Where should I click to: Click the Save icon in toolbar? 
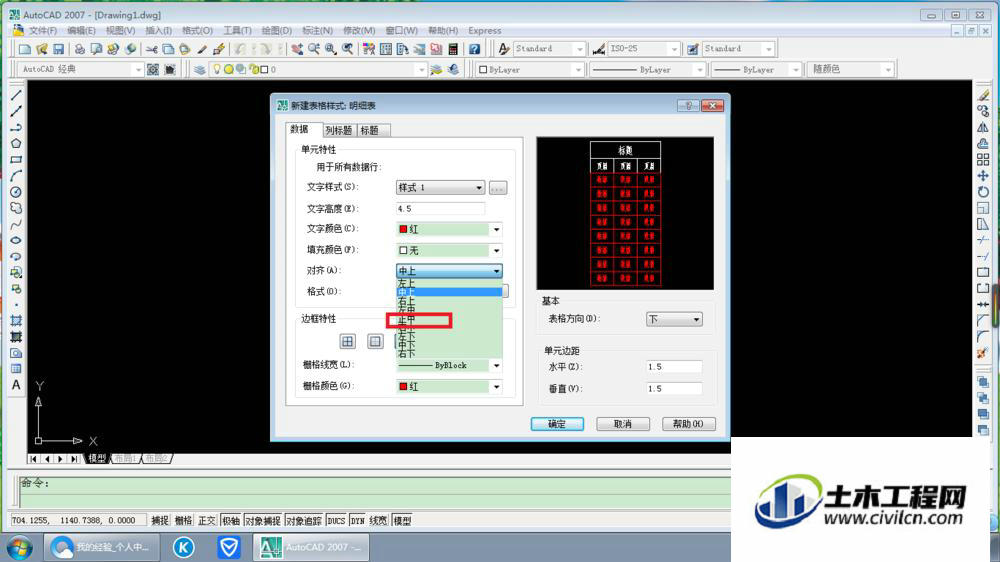tap(58, 48)
